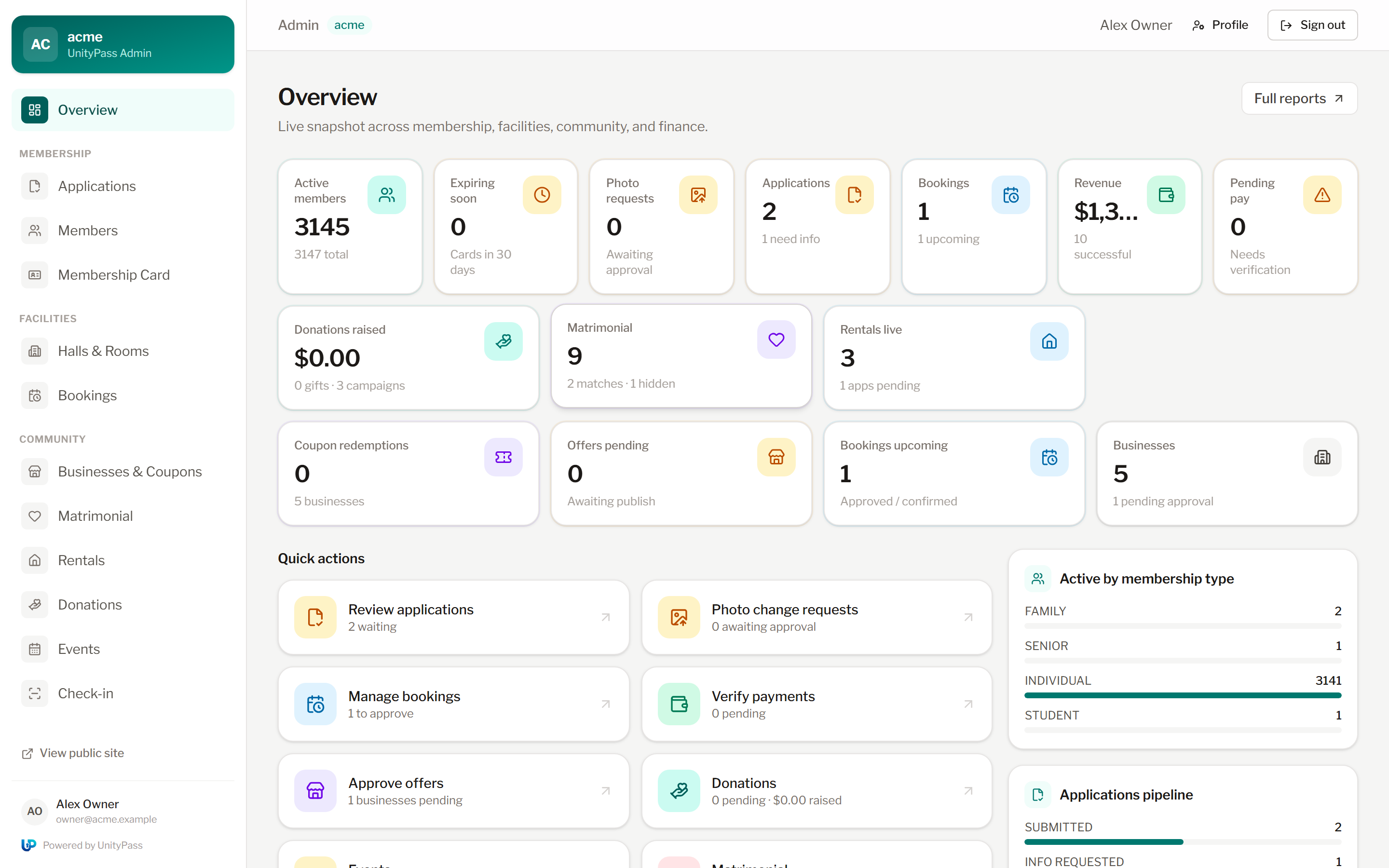This screenshot has height=868, width=1389.
Task: Click the AO user avatar in sidebar
Action: (x=34, y=811)
